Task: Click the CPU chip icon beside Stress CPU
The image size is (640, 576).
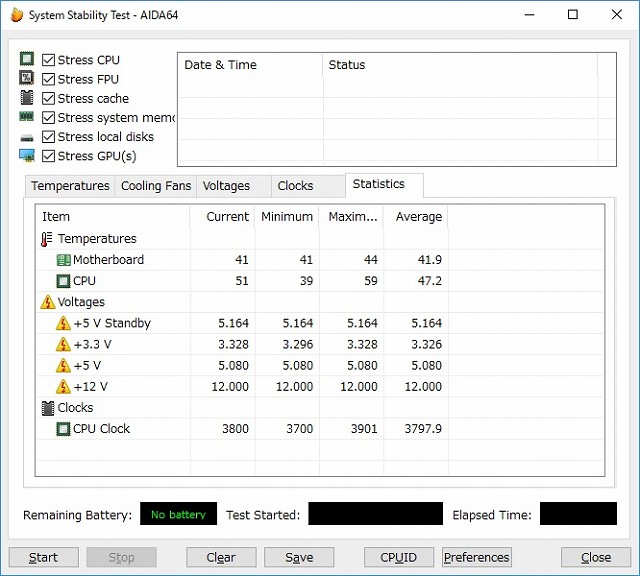Action: [x=27, y=59]
